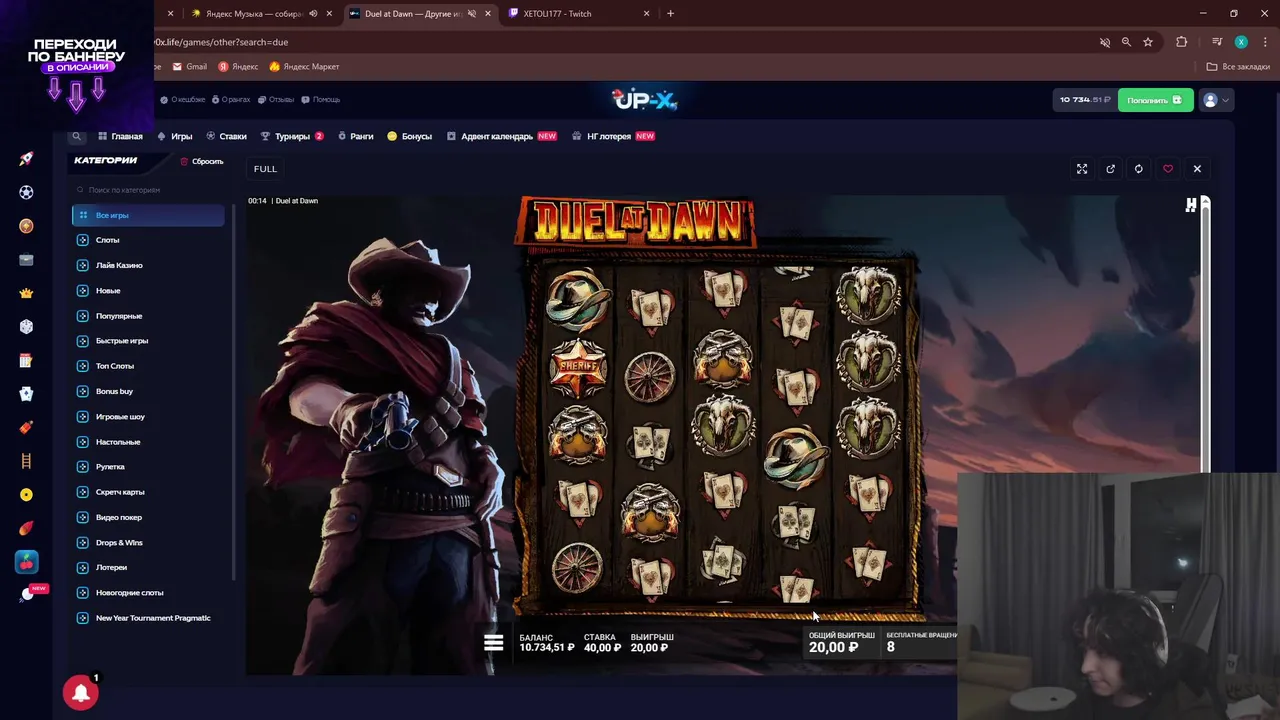Open the Бонусы section

(x=410, y=136)
